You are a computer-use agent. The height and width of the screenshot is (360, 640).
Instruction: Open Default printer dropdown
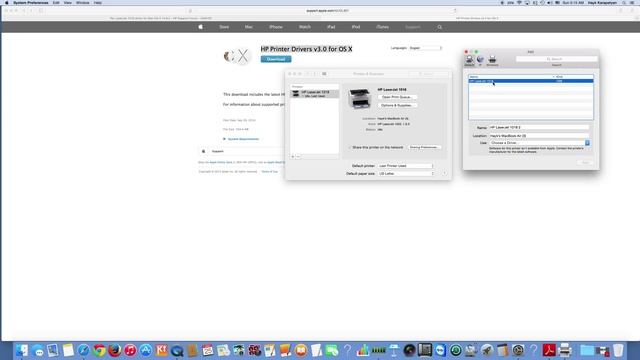pos(405,166)
